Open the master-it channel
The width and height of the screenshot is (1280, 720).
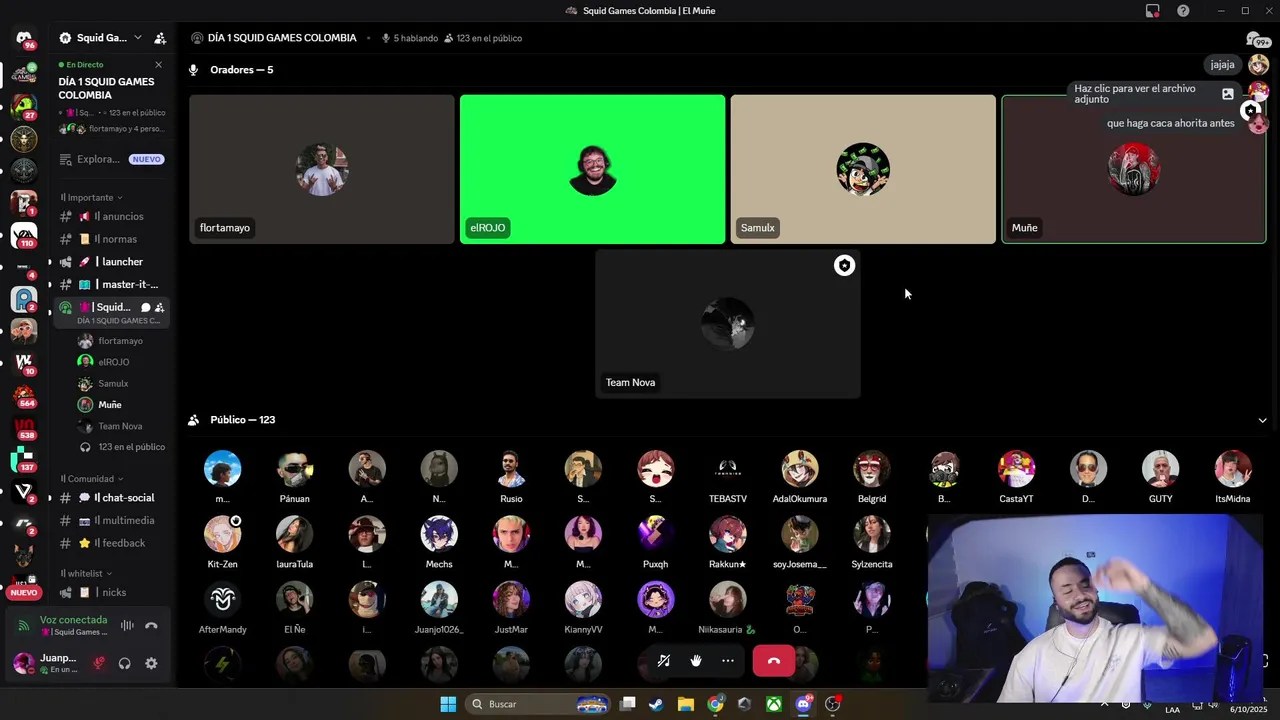tap(112, 284)
